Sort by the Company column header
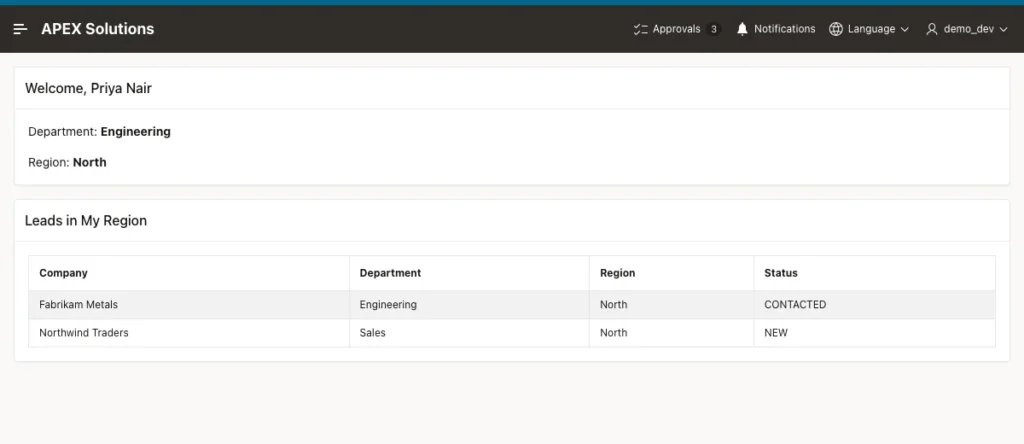The width and height of the screenshot is (1024, 444). (63, 273)
